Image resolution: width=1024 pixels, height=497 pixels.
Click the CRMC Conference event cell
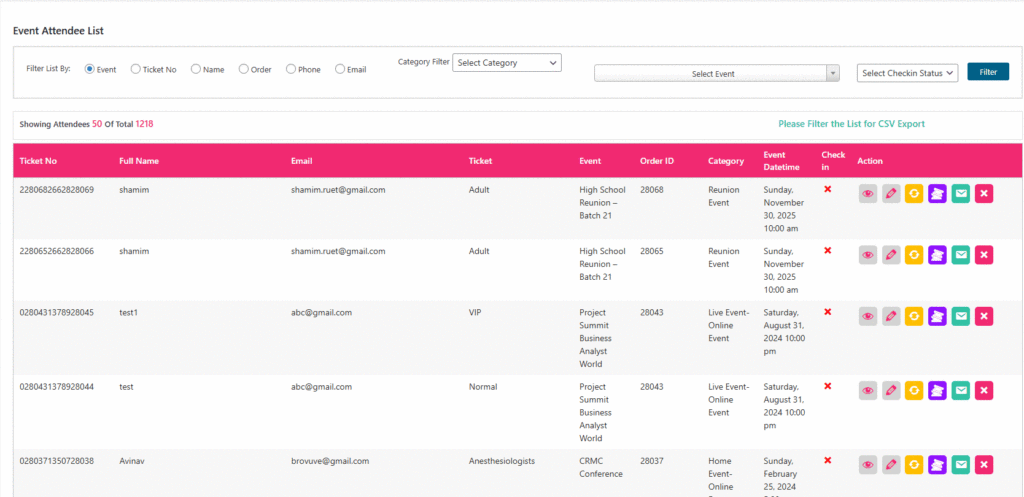point(601,468)
